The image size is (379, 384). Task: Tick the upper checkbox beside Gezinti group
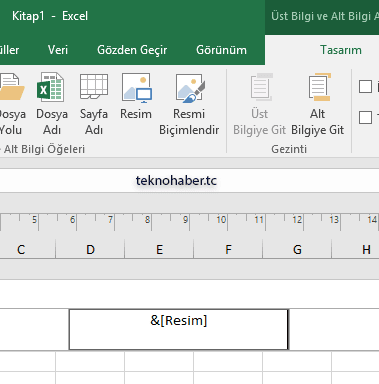(x=365, y=86)
